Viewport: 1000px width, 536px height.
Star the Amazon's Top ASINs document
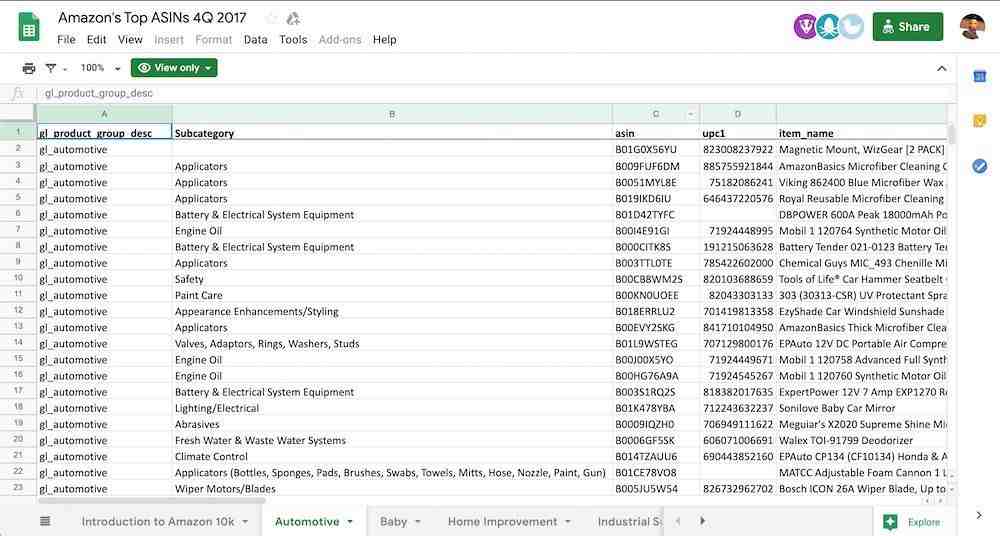click(x=272, y=18)
